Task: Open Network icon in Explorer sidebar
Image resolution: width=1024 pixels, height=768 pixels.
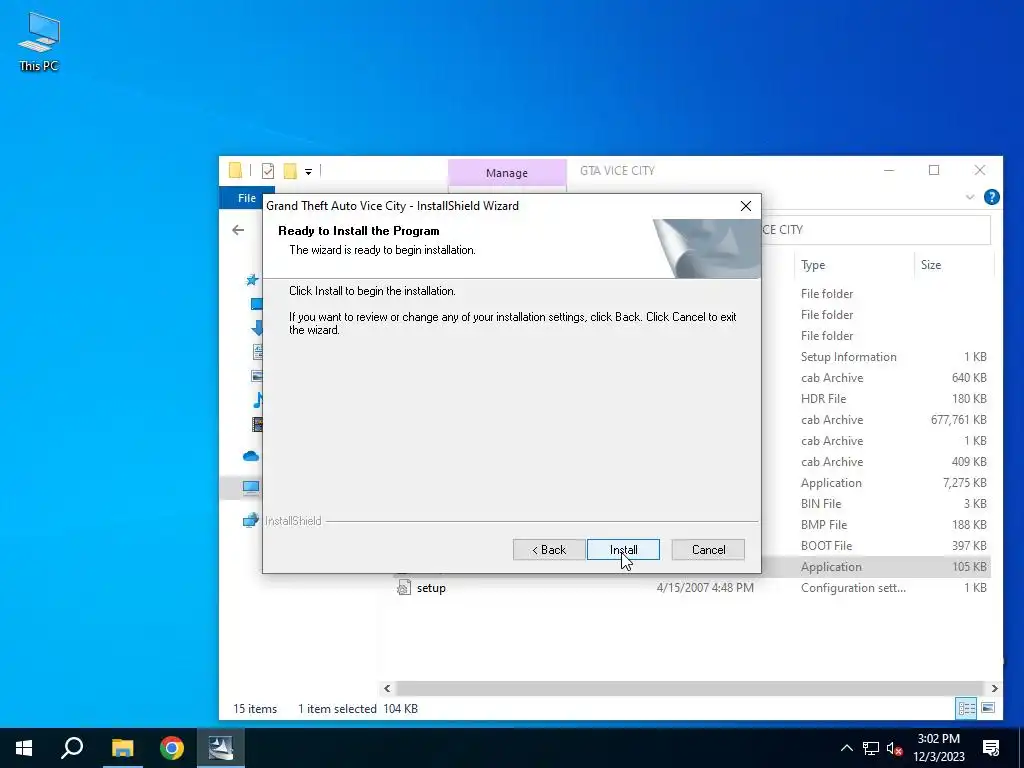Action: (251, 520)
